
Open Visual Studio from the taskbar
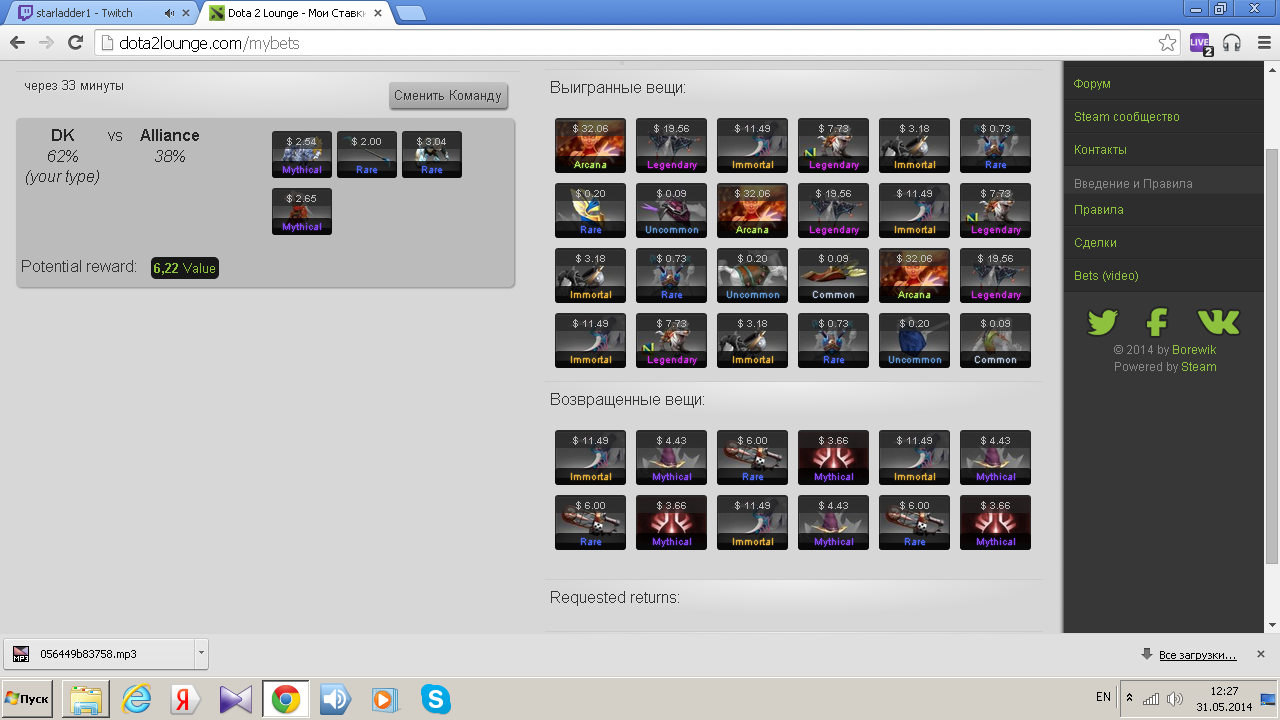236,698
